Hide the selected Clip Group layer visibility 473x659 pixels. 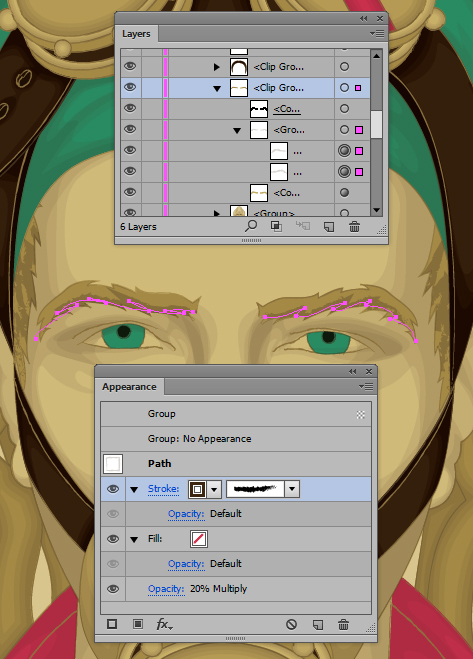click(x=130, y=87)
